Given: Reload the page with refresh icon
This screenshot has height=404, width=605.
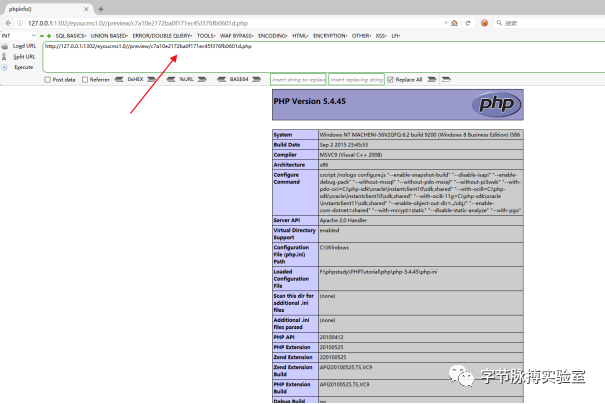Looking at the screenshot, I should click(x=468, y=23).
